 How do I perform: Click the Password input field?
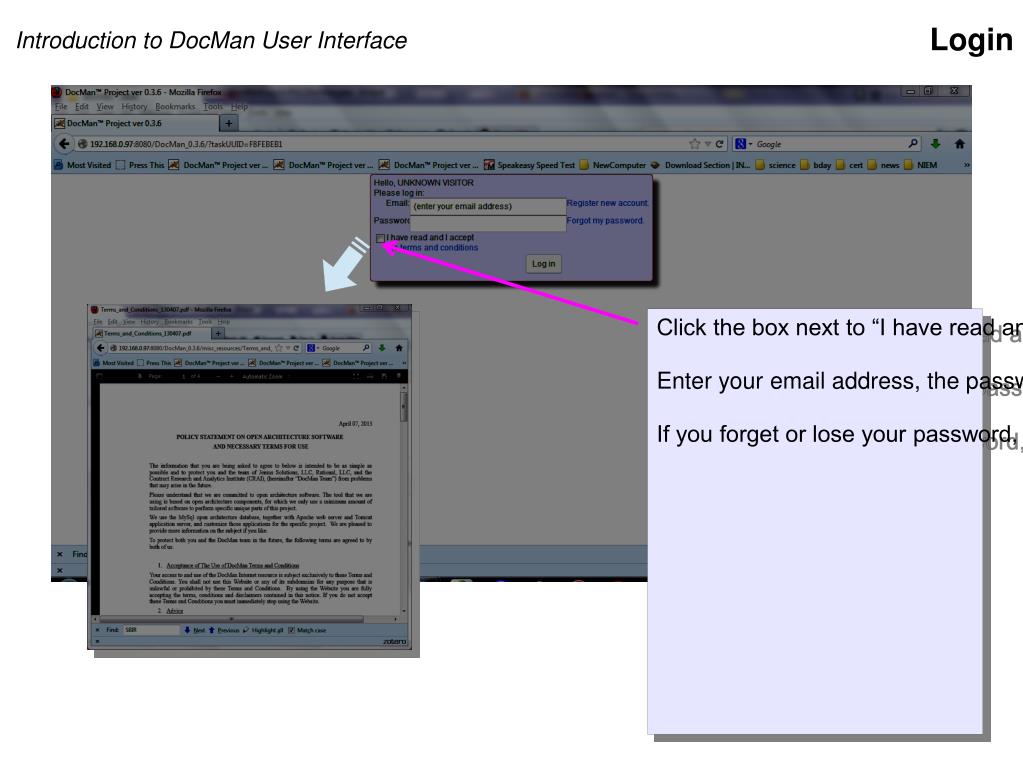(488, 223)
